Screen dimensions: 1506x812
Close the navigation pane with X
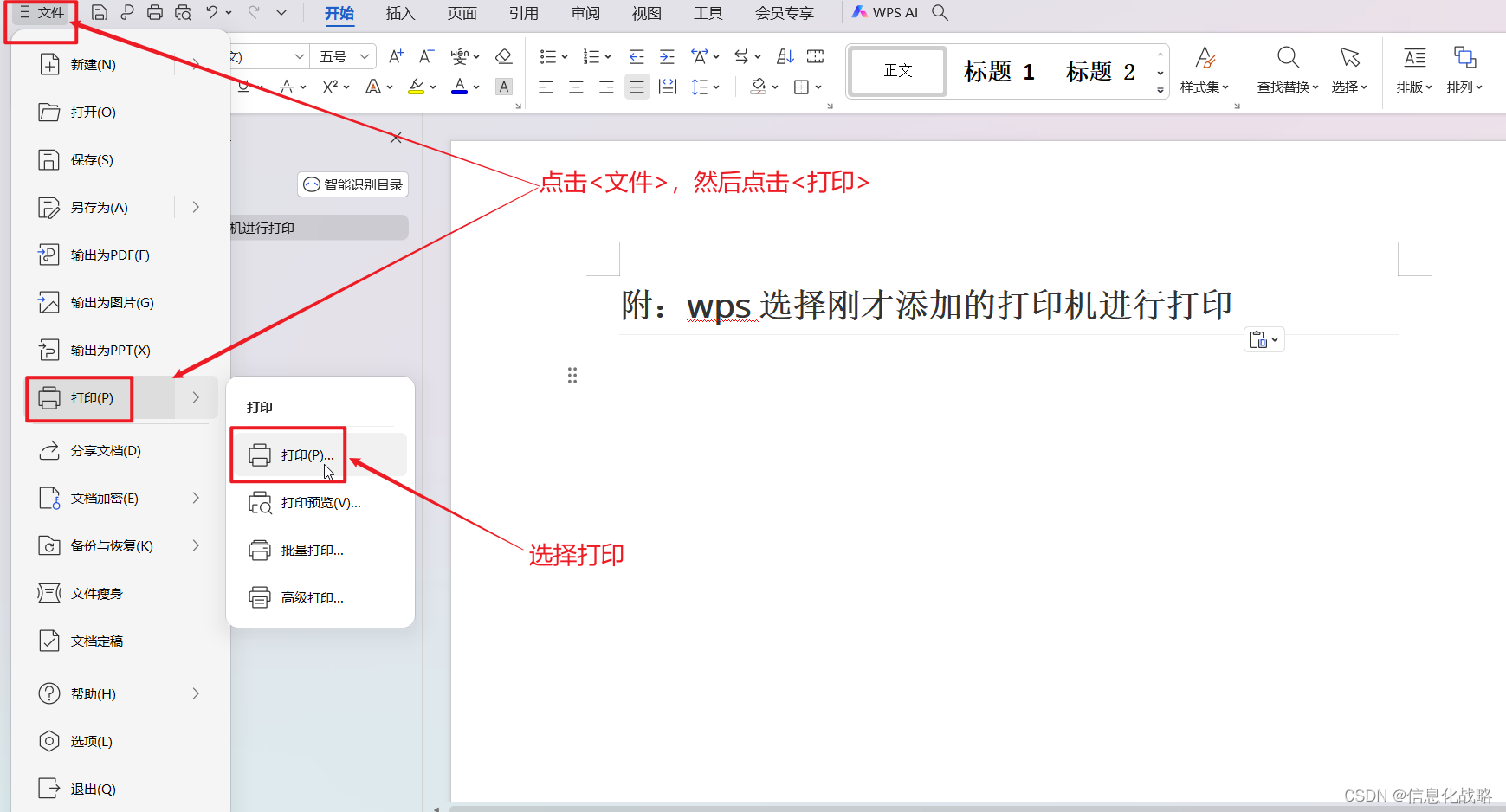pyautogui.click(x=396, y=138)
